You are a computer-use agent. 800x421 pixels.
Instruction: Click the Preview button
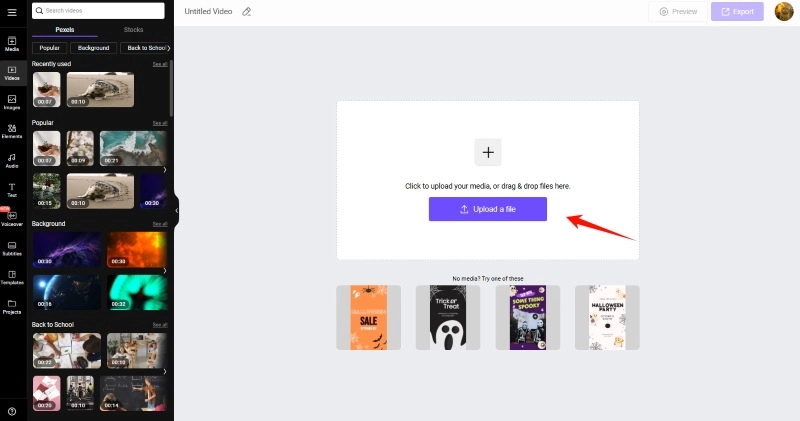pos(678,11)
